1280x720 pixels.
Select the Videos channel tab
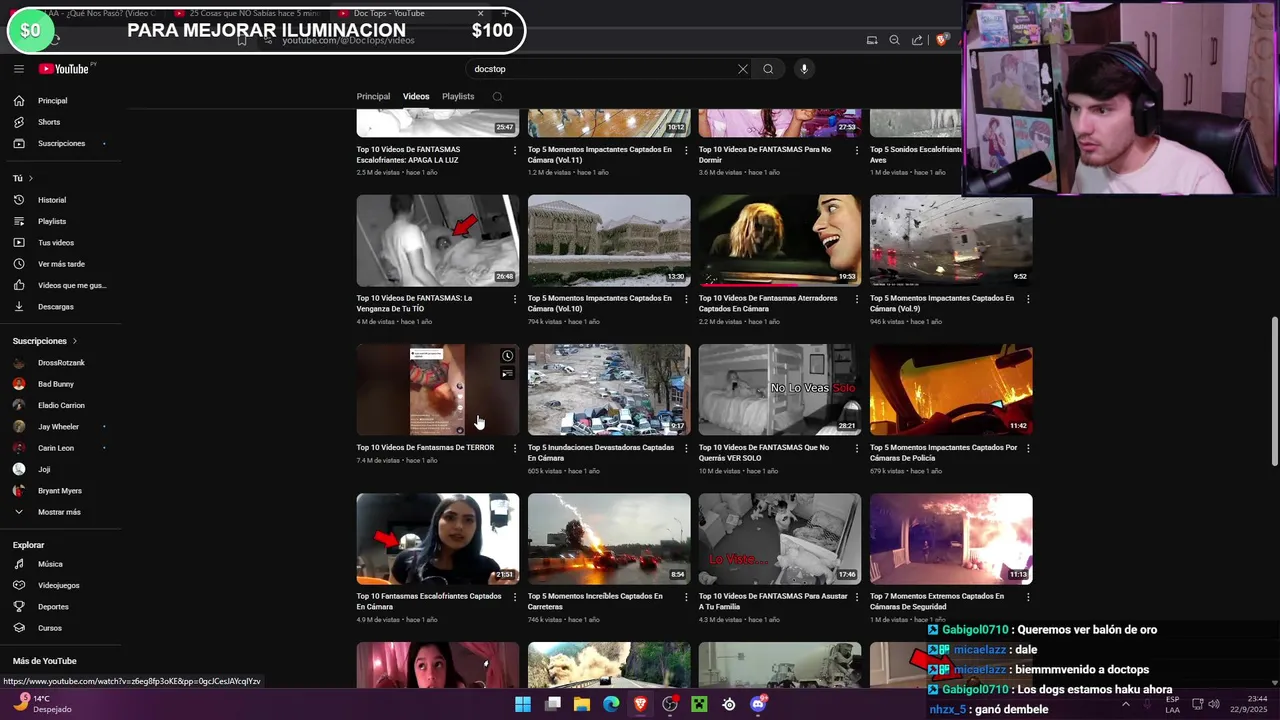point(416,97)
